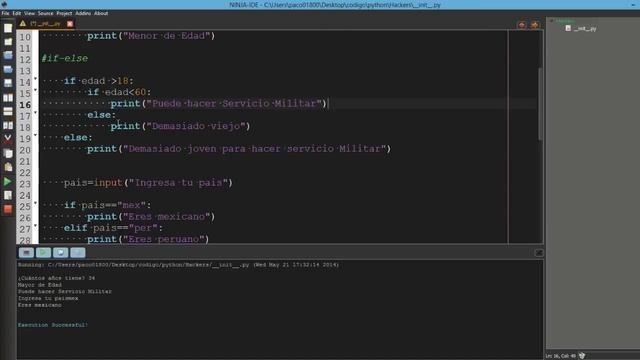Click "Eres peruano" print on line 28
Image resolution: width=640 pixels, height=360 pixels.
coord(148,239)
